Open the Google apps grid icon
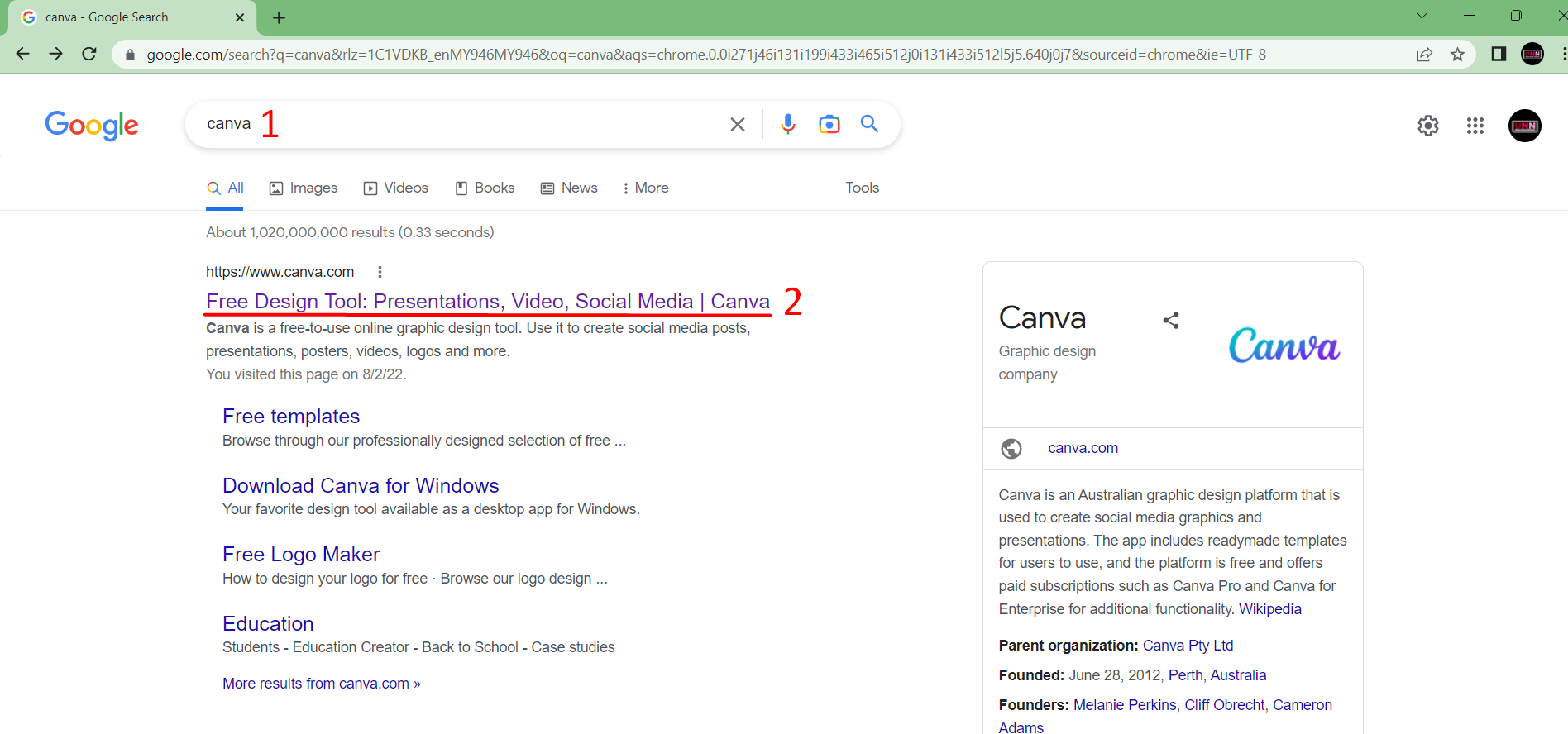This screenshot has width=1568, height=734. click(x=1475, y=126)
